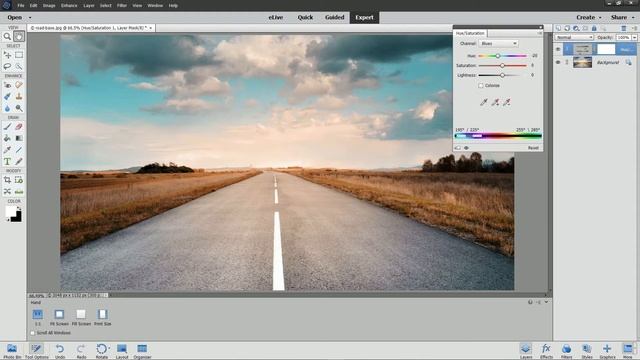This screenshot has height=360, width=640.
Task: Select the Eraser tool
Action: pos(19,127)
